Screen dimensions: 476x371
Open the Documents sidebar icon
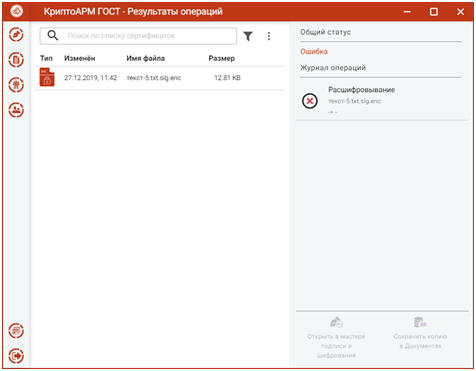pyautogui.click(x=16, y=60)
